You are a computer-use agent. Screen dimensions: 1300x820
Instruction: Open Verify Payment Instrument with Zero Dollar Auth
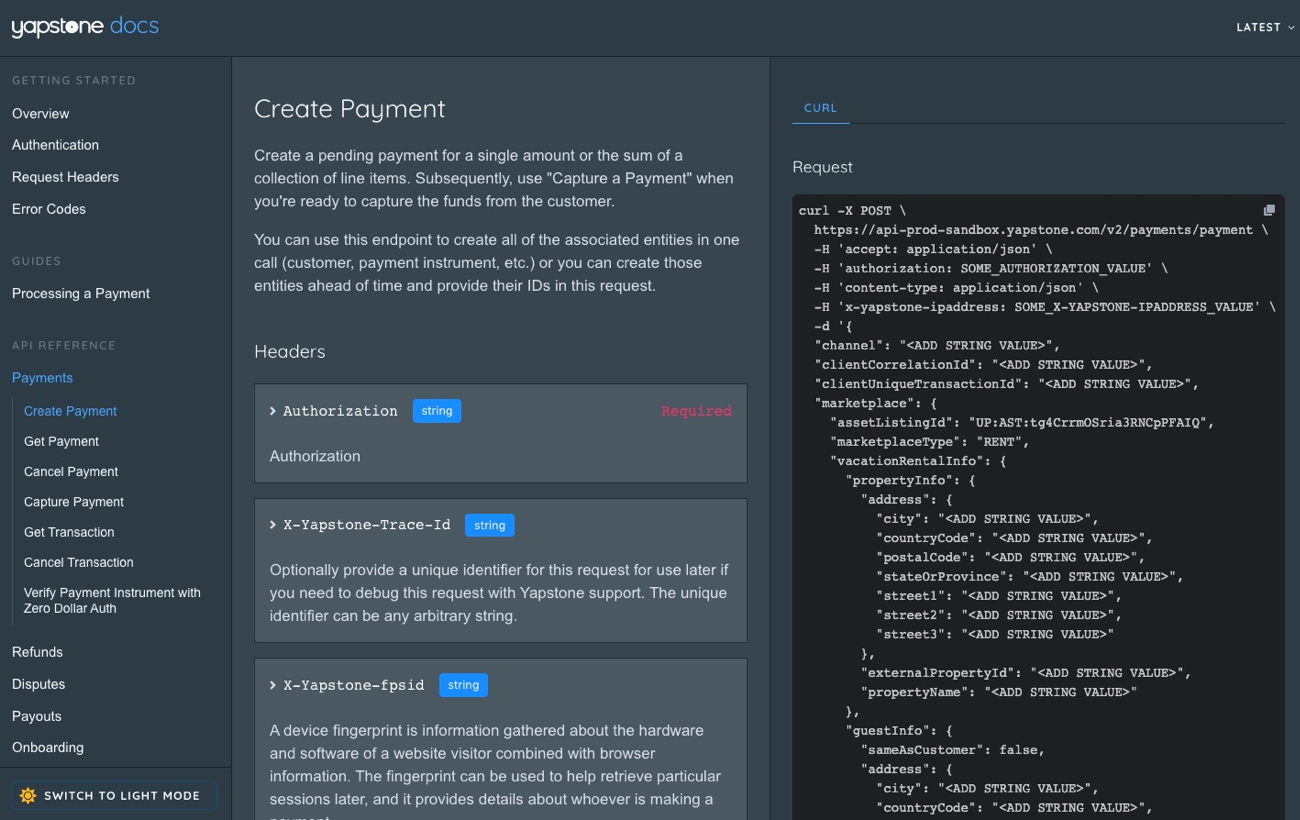(112, 600)
